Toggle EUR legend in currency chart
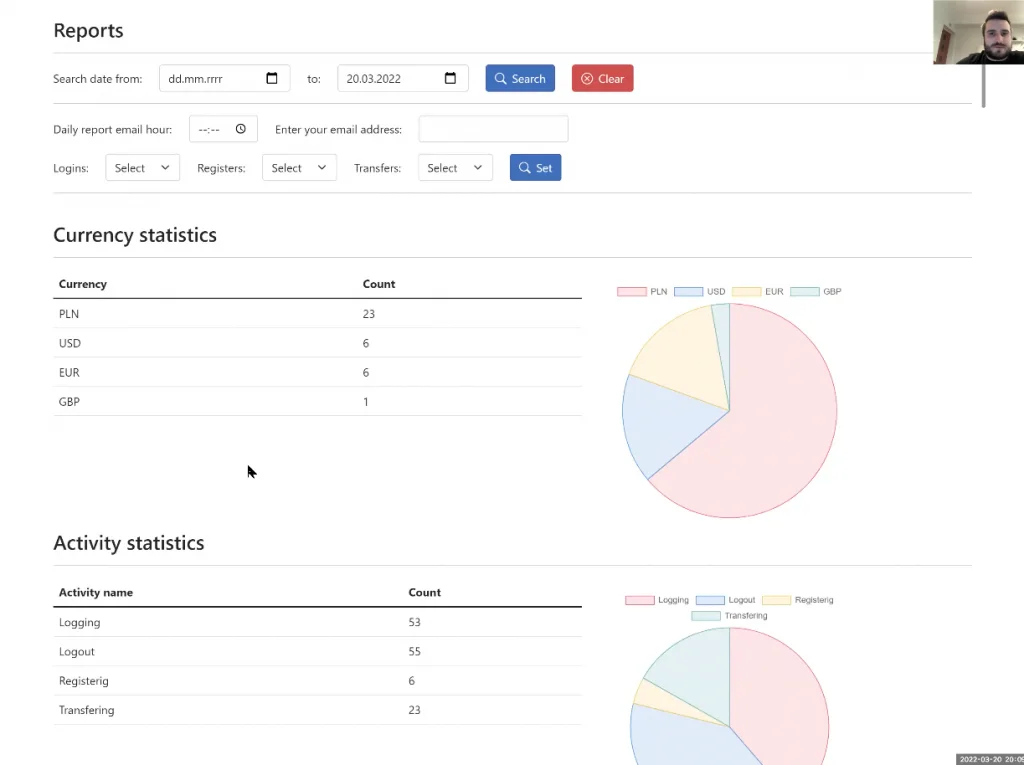 coord(758,291)
